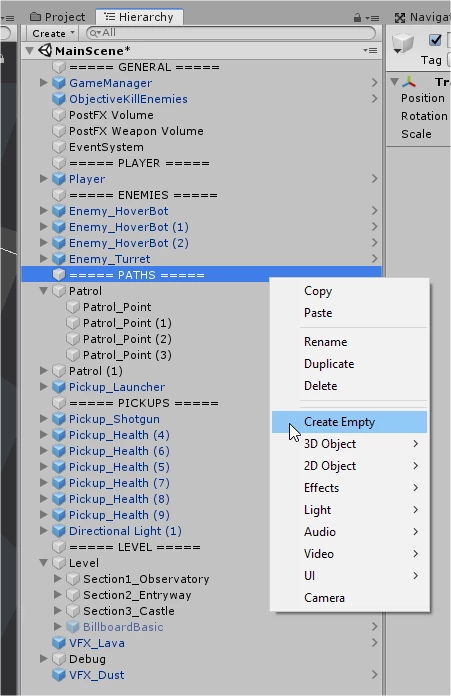Image resolution: width=451 pixels, height=696 pixels.
Task: Choose Create Empty from context menu
Action: coord(349,422)
